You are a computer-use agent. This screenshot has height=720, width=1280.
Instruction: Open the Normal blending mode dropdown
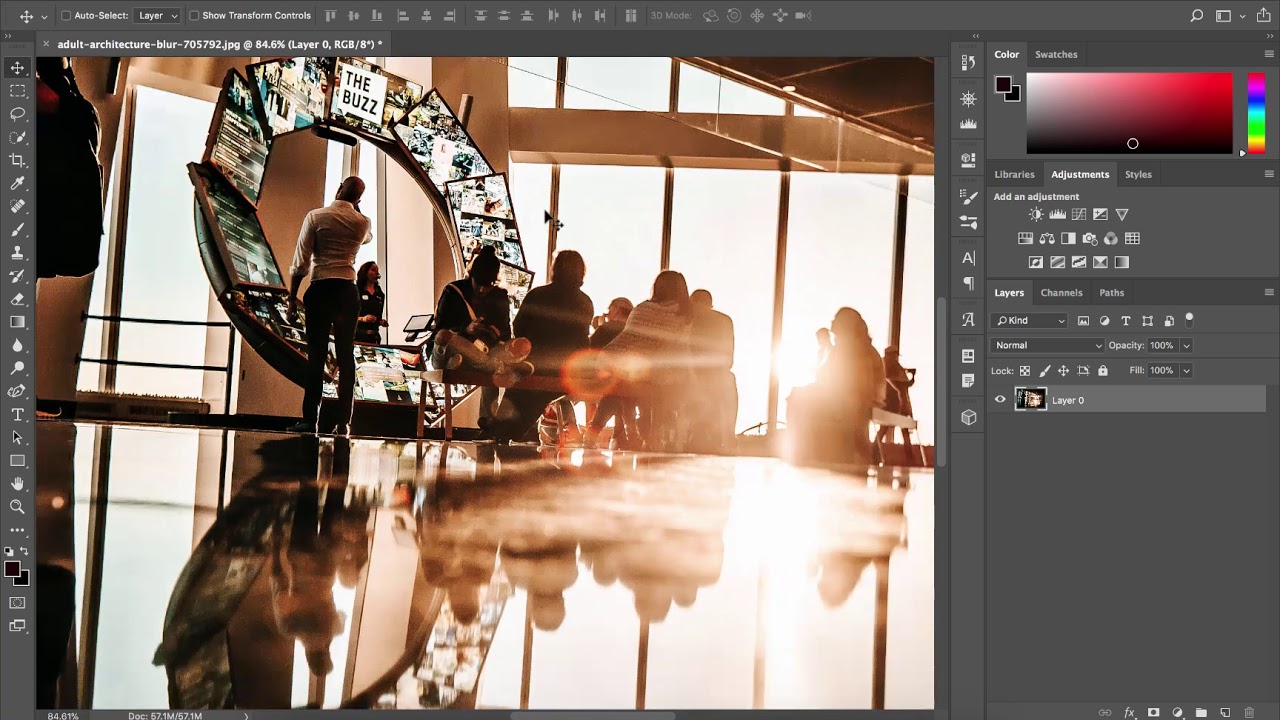coord(1048,345)
